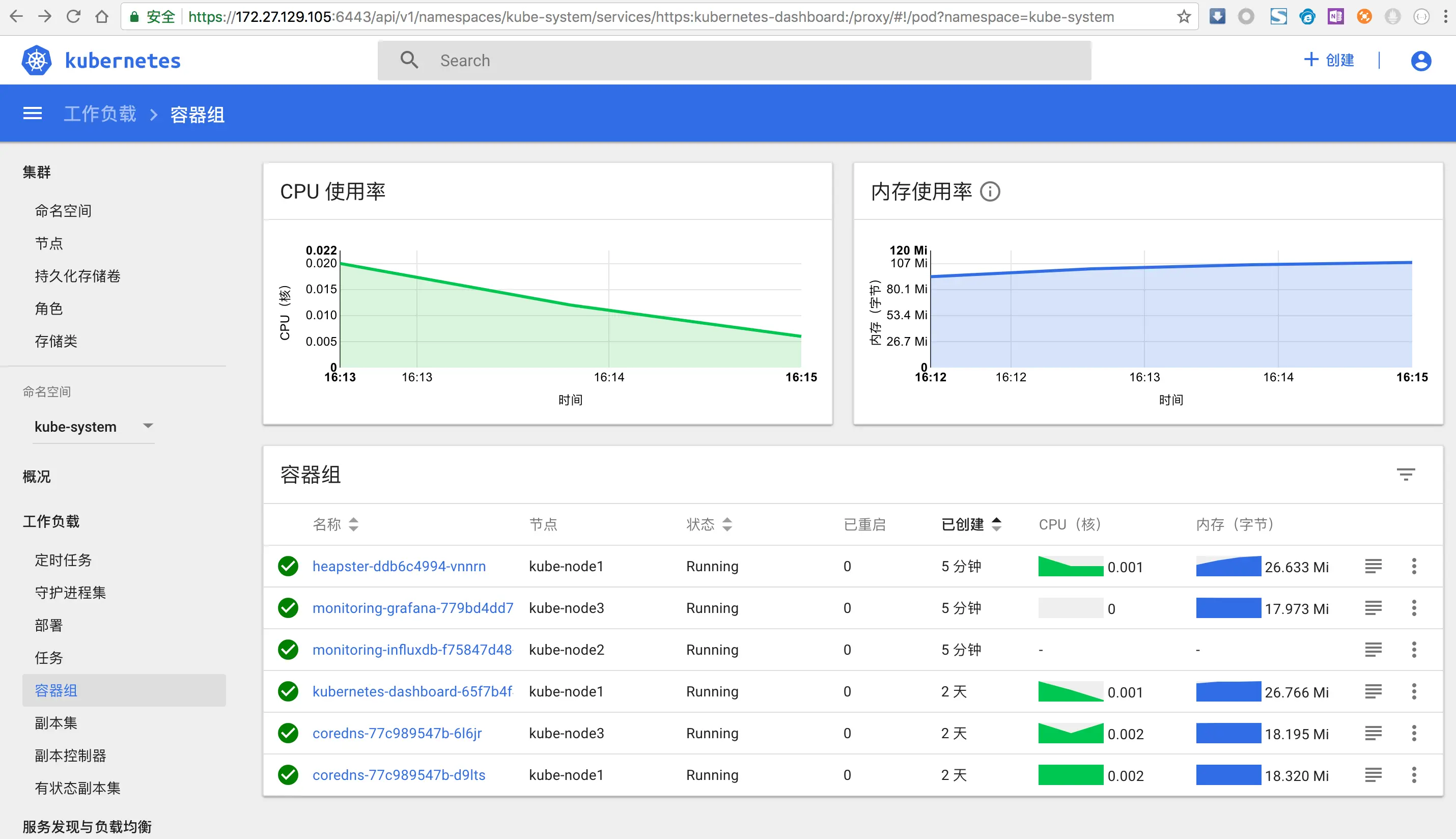Open actions menu for monitoring-grafana pod
The width and height of the screenshot is (1456, 839).
pyautogui.click(x=1413, y=607)
